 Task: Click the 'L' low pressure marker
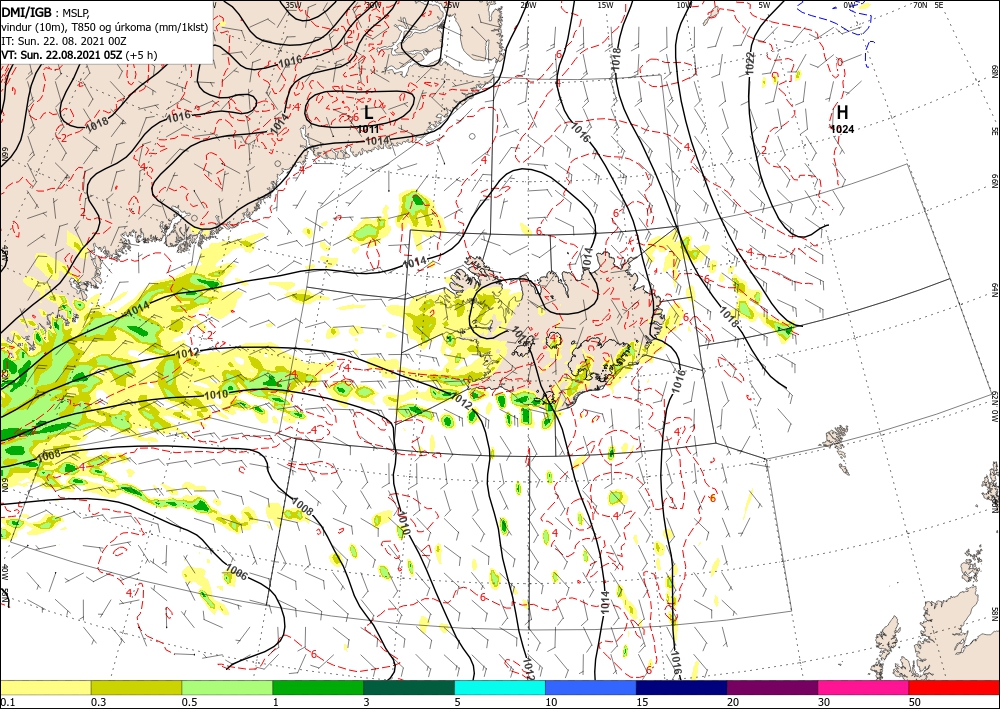click(x=368, y=113)
